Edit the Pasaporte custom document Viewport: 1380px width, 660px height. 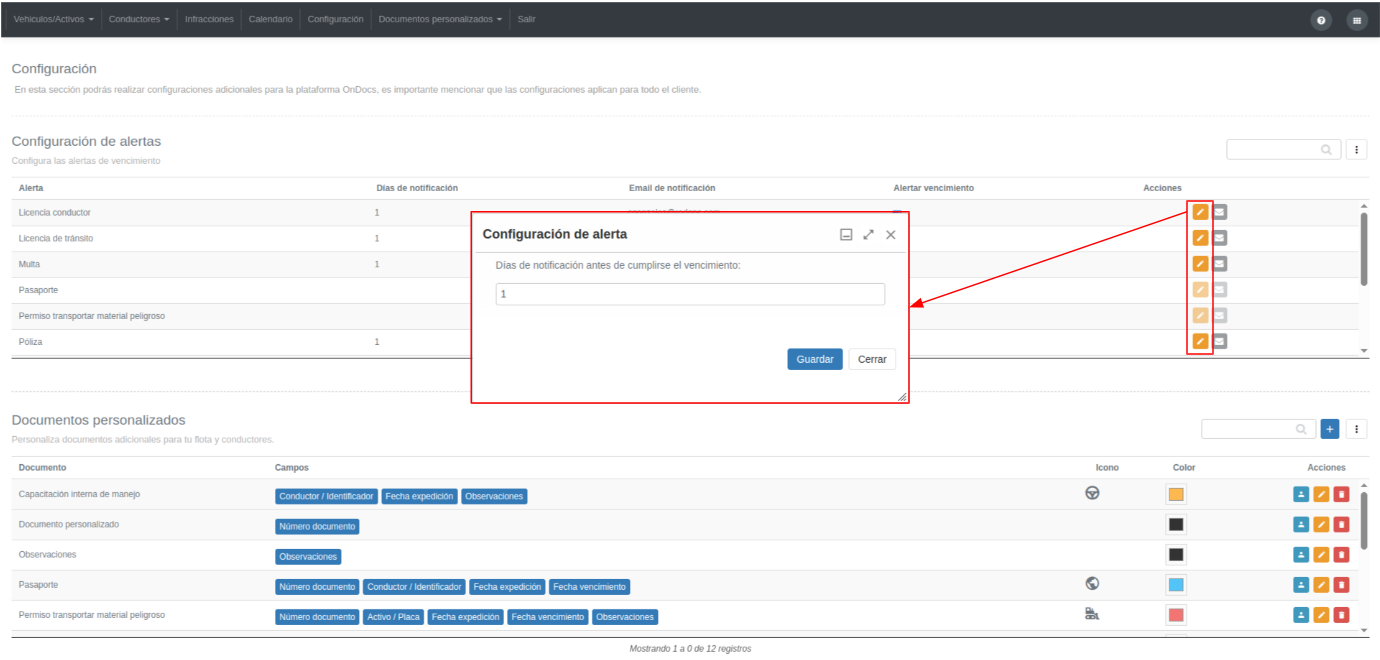(x=1321, y=585)
